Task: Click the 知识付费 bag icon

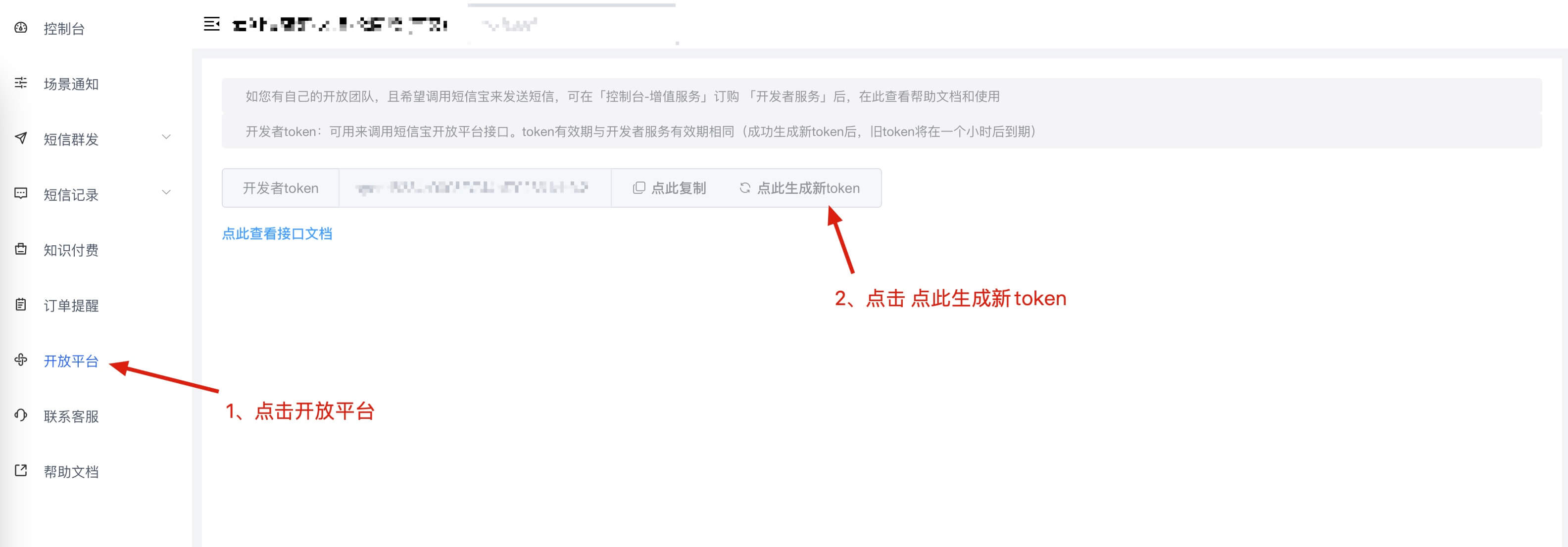Action: coord(21,249)
